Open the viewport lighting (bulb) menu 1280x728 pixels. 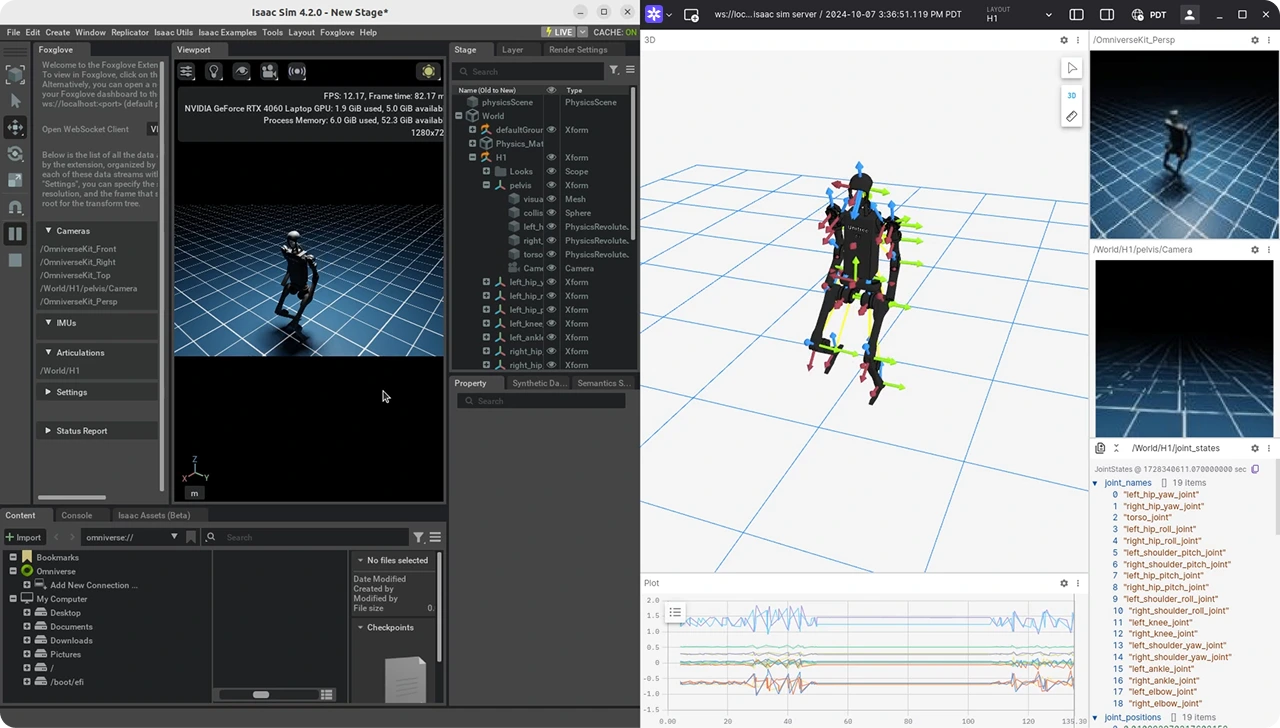pyautogui.click(x=213, y=71)
